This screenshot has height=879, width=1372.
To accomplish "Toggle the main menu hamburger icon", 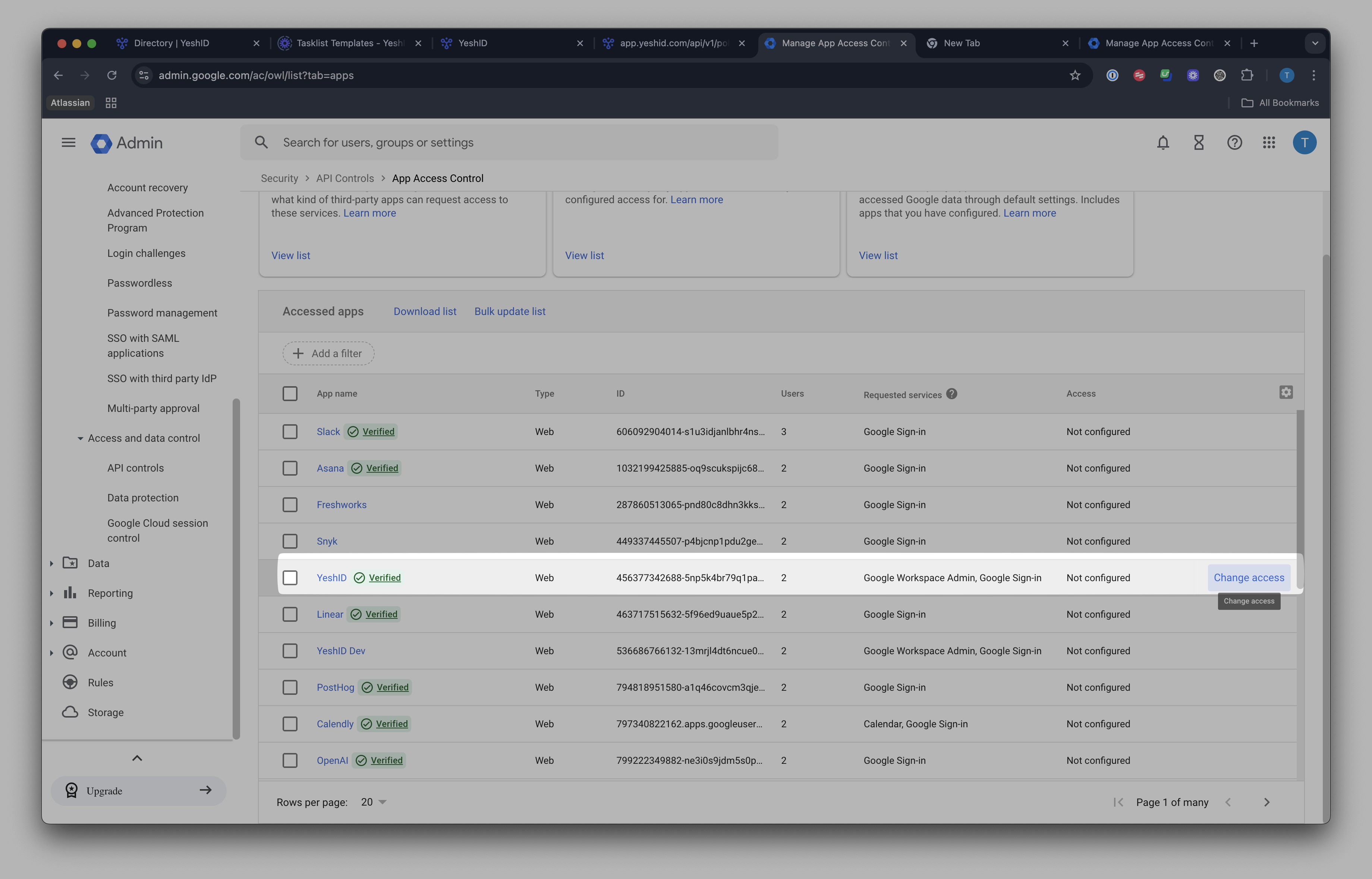I will (69, 143).
